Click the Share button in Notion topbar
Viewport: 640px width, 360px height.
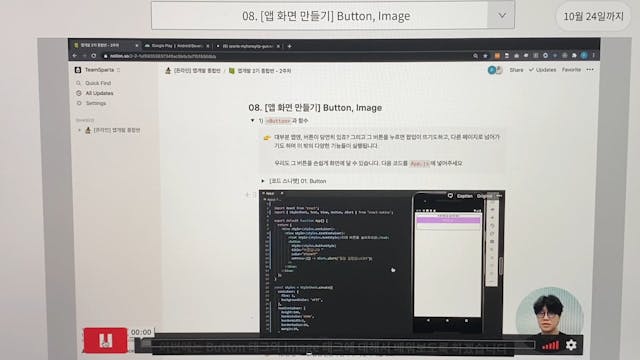click(x=516, y=70)
